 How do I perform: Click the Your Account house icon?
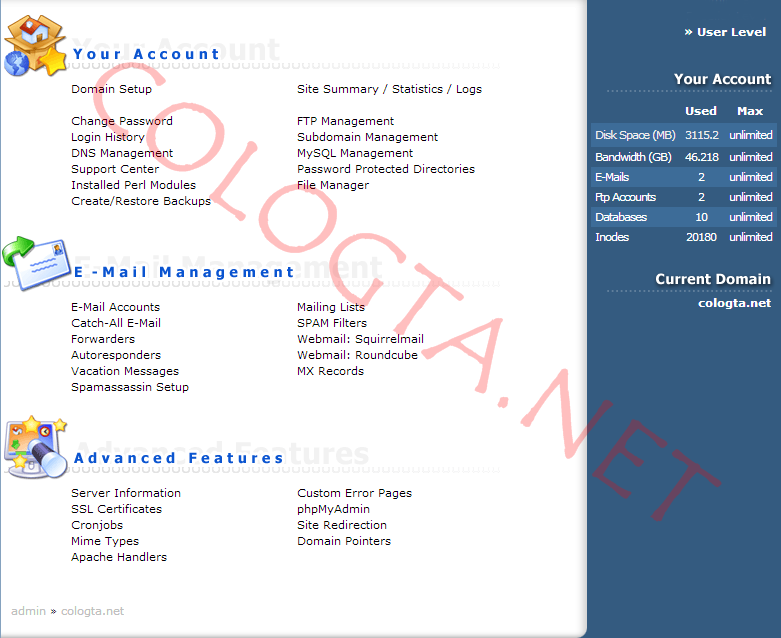tap(34, 46)
